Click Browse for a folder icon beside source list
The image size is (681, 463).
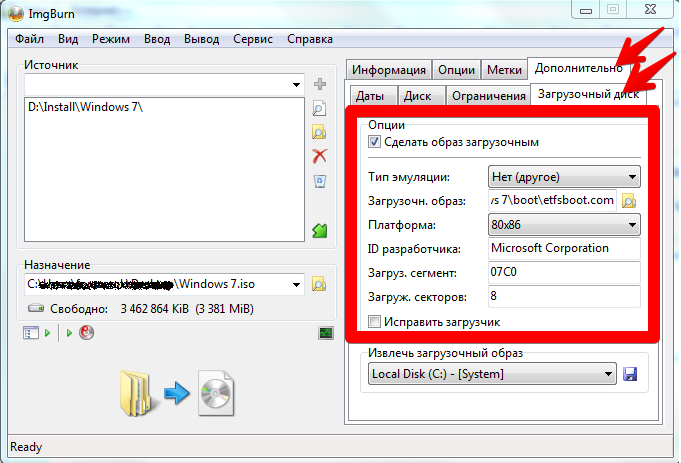319,132
